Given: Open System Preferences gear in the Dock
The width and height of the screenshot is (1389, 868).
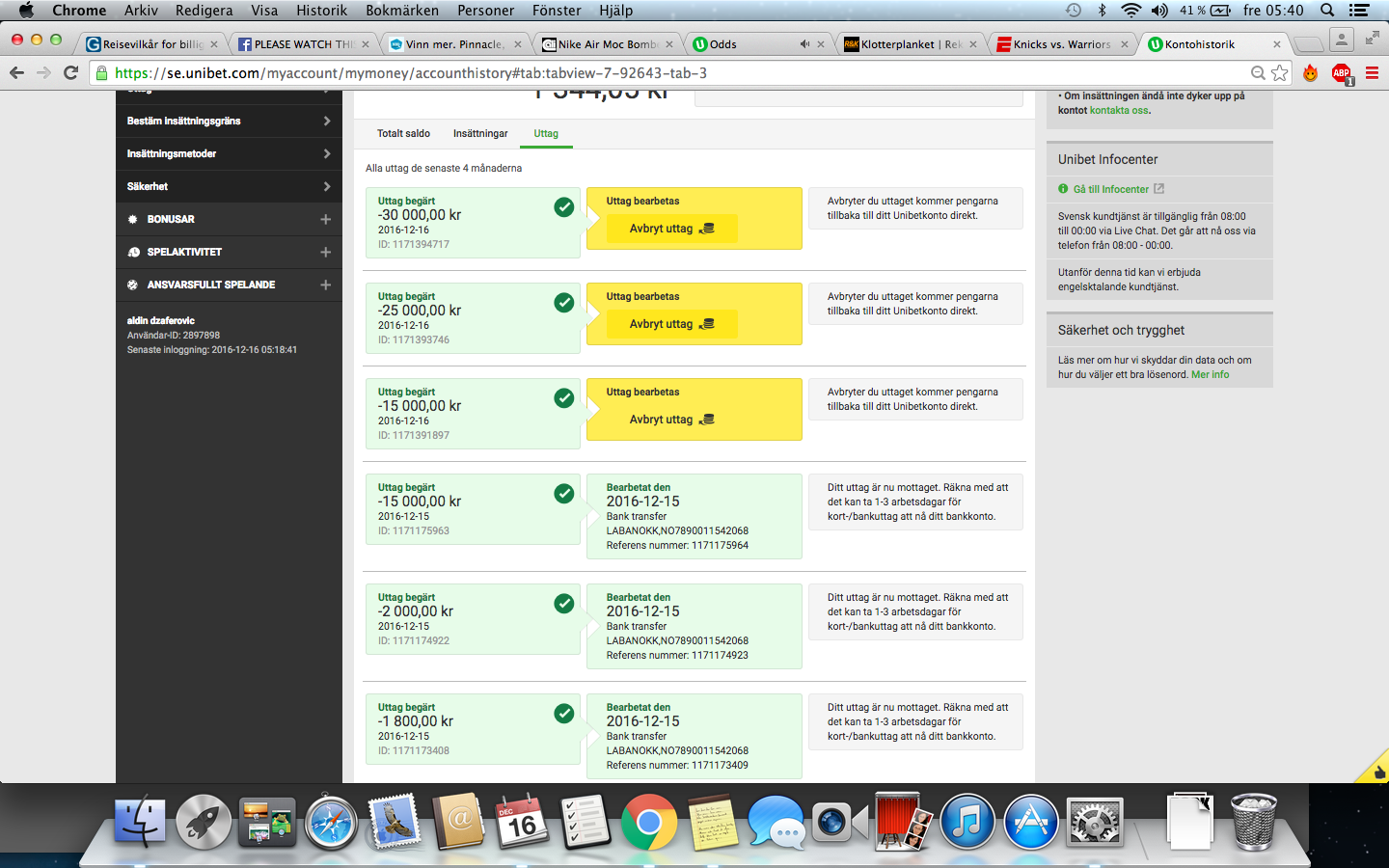Looking at the screenshot, I should click(x=1095, y=823).
